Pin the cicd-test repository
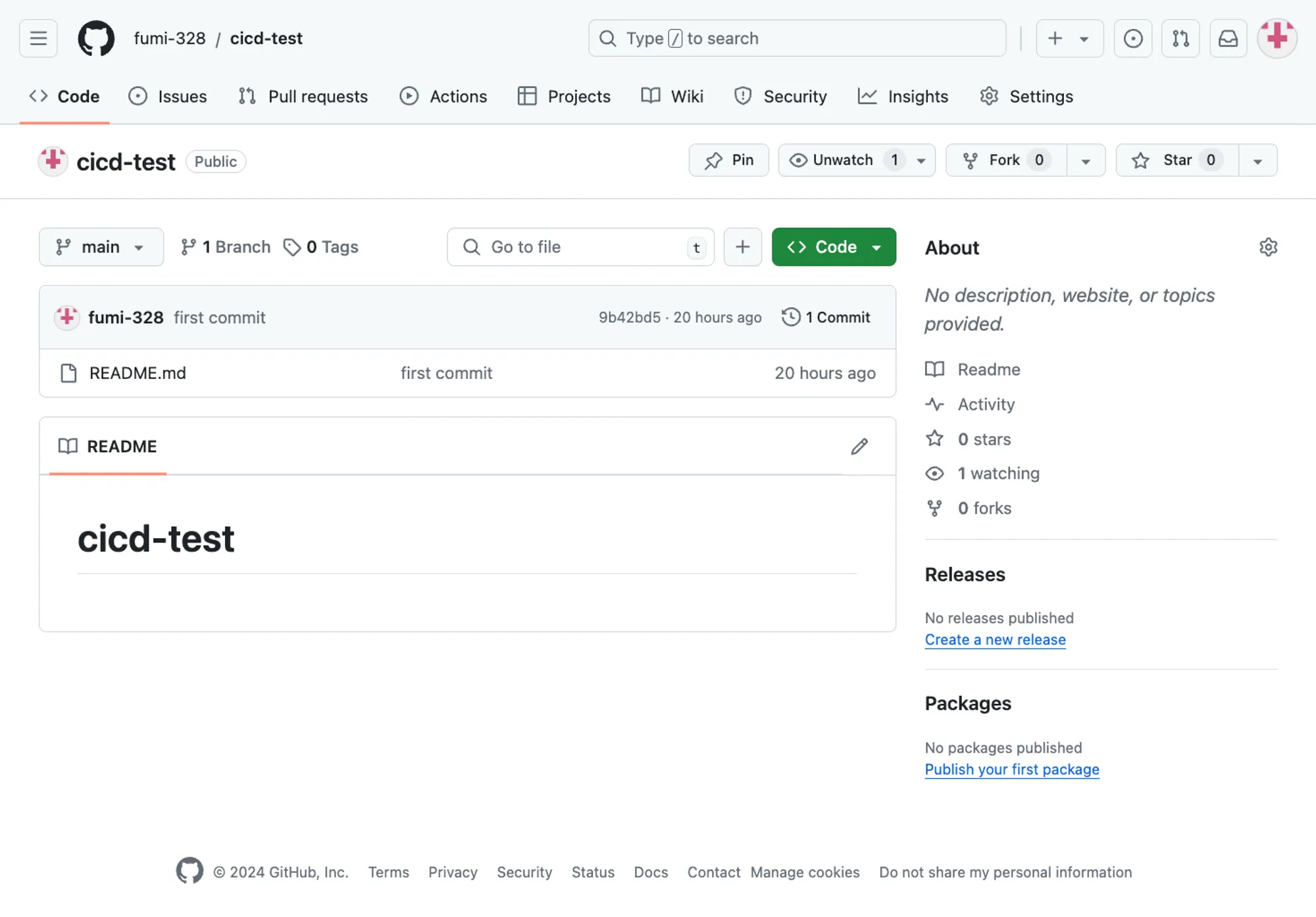This screenshot has height=917, width=1316. [x=728, y=160]
